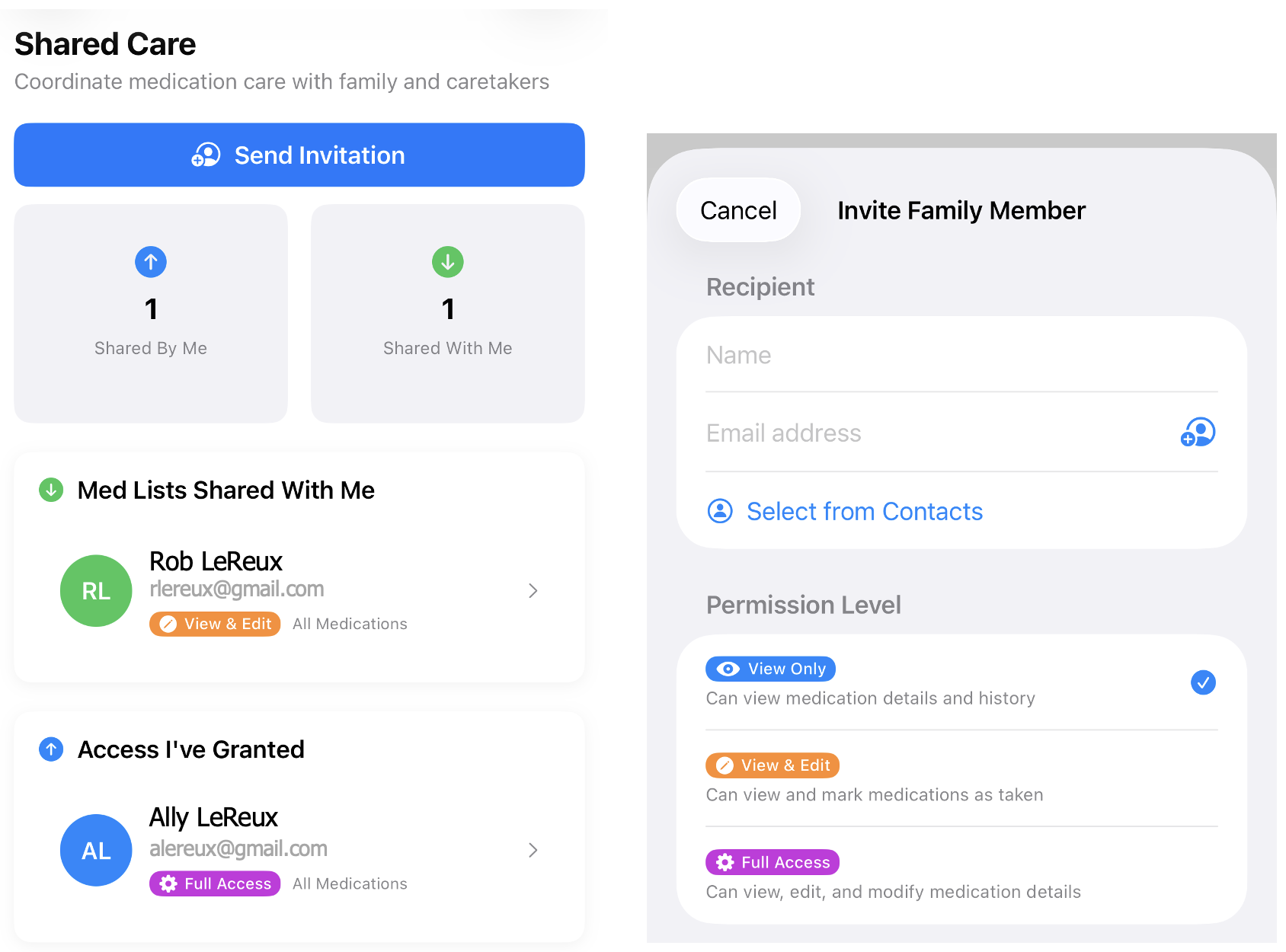Tap the Select from Contacts link

tap(864, 511)
